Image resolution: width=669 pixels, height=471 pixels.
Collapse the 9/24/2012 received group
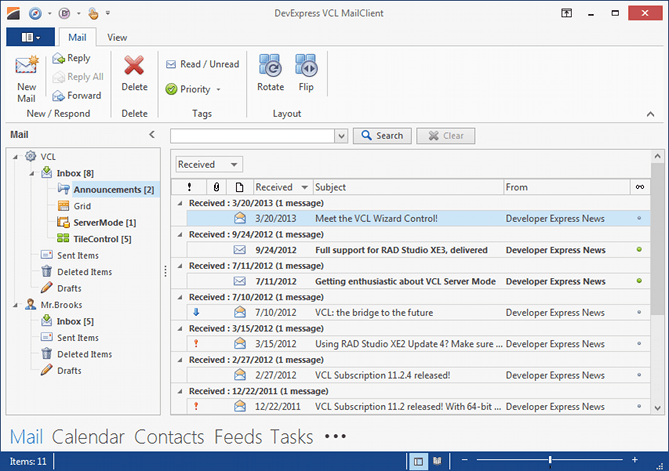[180, 235]
